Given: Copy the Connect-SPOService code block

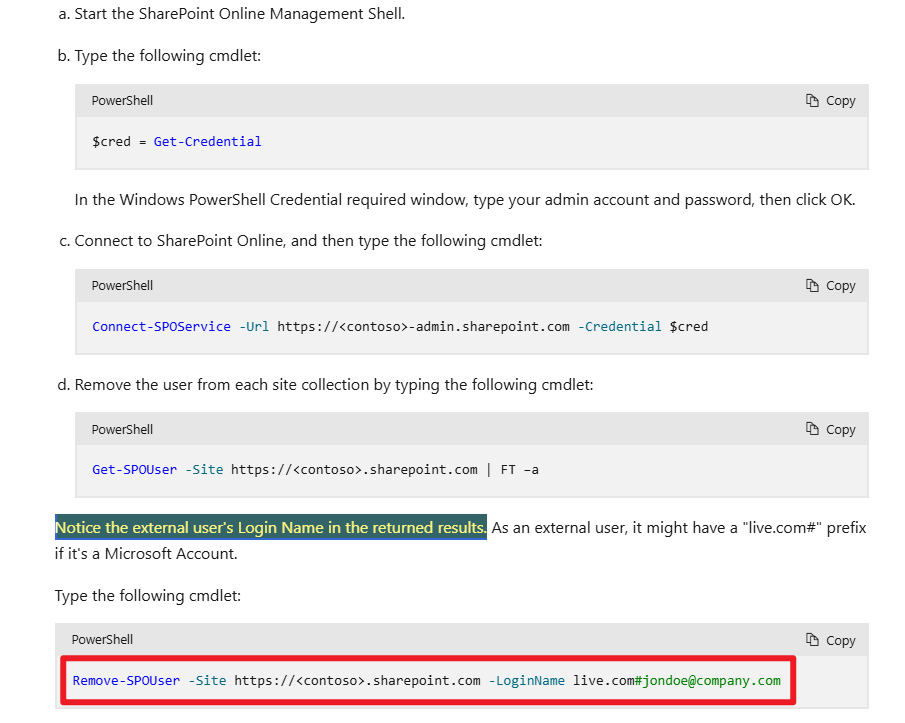Looking at the screenshot, I should pyautogui.click(x=831, y=286).
